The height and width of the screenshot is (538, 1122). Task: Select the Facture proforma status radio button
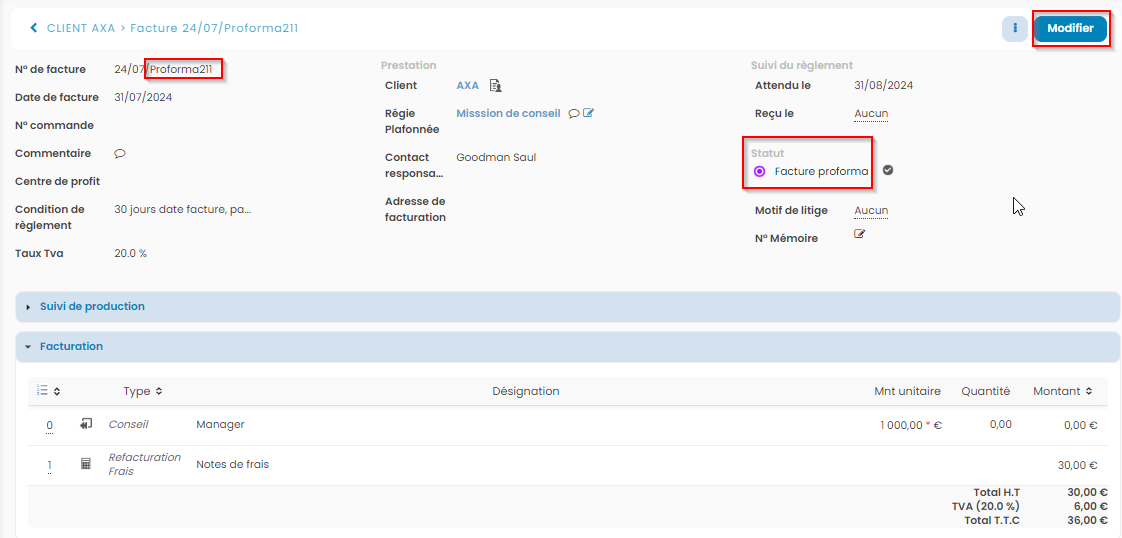coord(760,172)
